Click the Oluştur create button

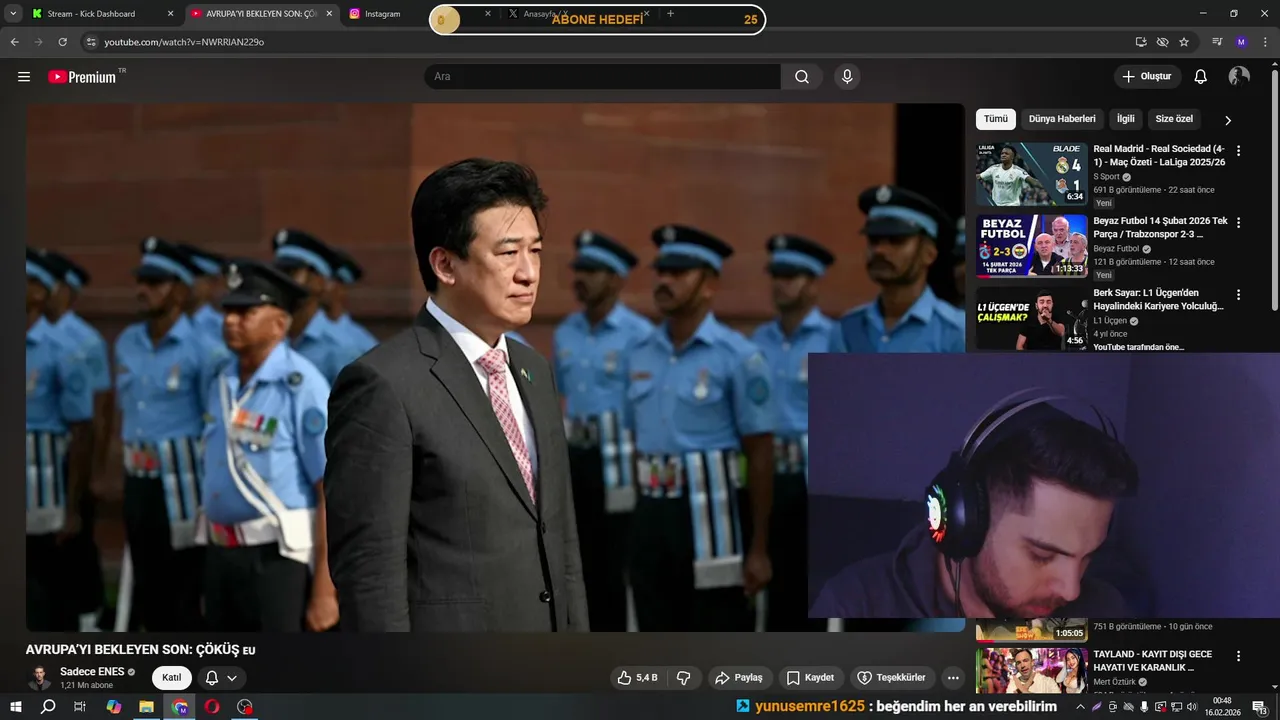coord(1147,77)
